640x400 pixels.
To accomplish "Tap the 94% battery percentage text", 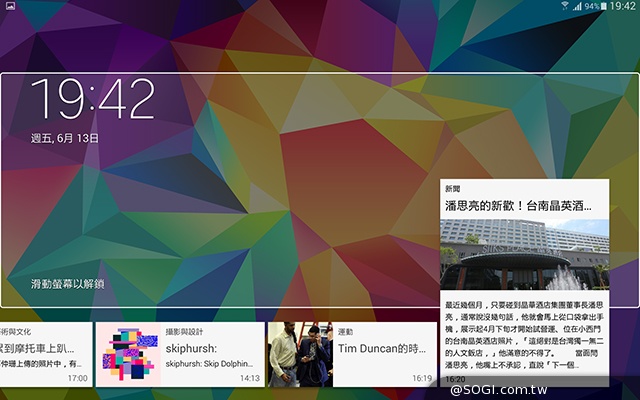I will [x=589, y=7].
